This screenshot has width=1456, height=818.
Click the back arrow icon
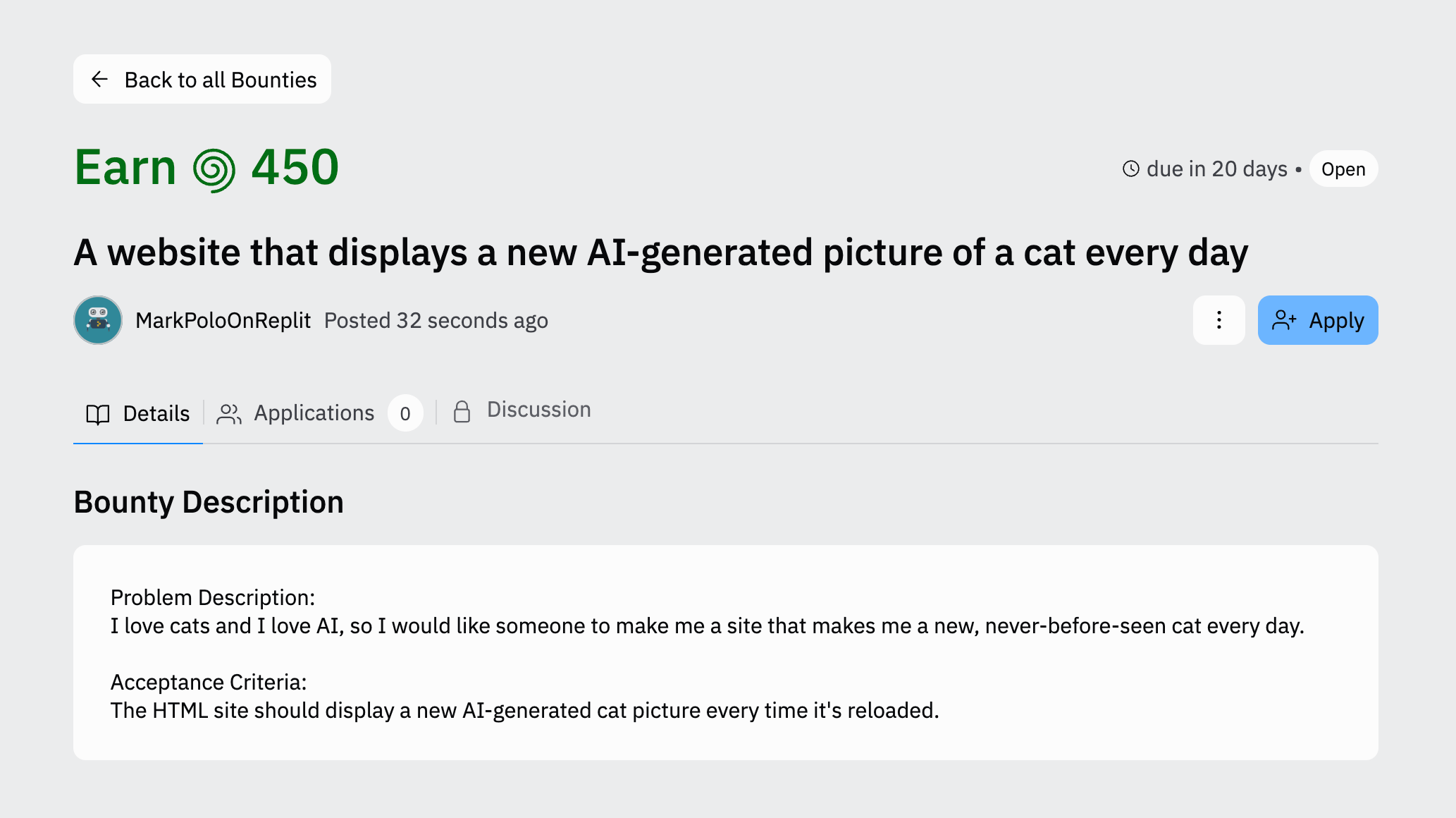tap(99, 80)
